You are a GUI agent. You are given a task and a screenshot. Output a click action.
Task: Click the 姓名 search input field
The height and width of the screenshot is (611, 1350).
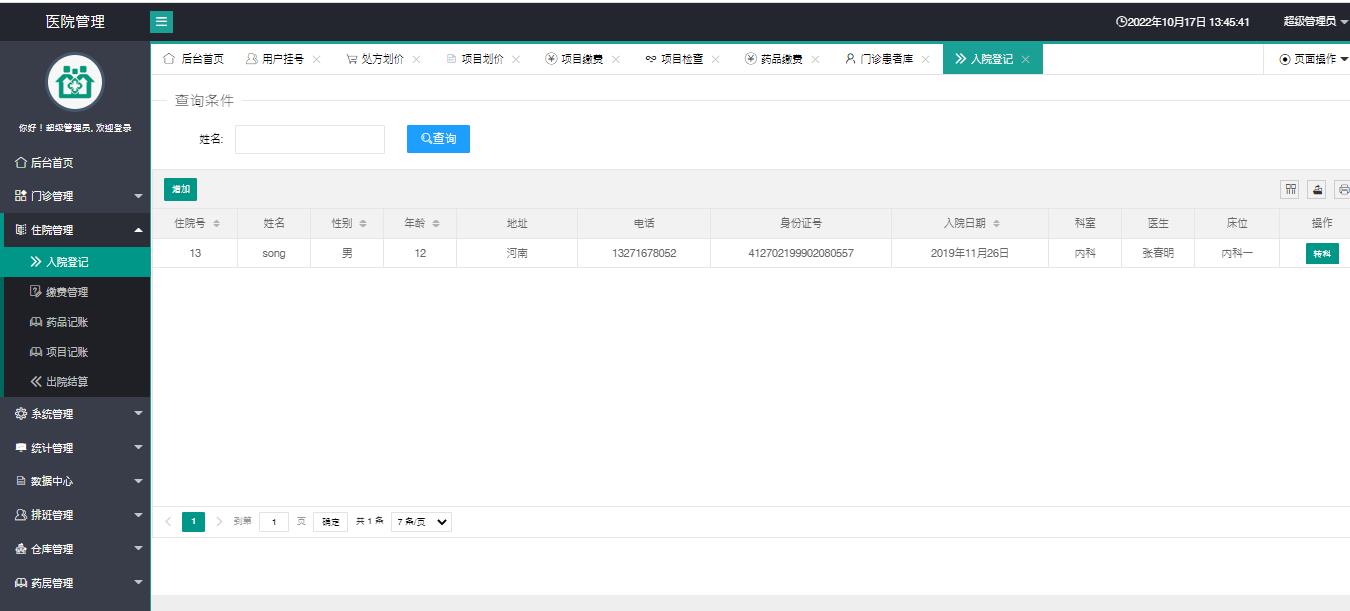pyautogui.click(x=310, y=139)
